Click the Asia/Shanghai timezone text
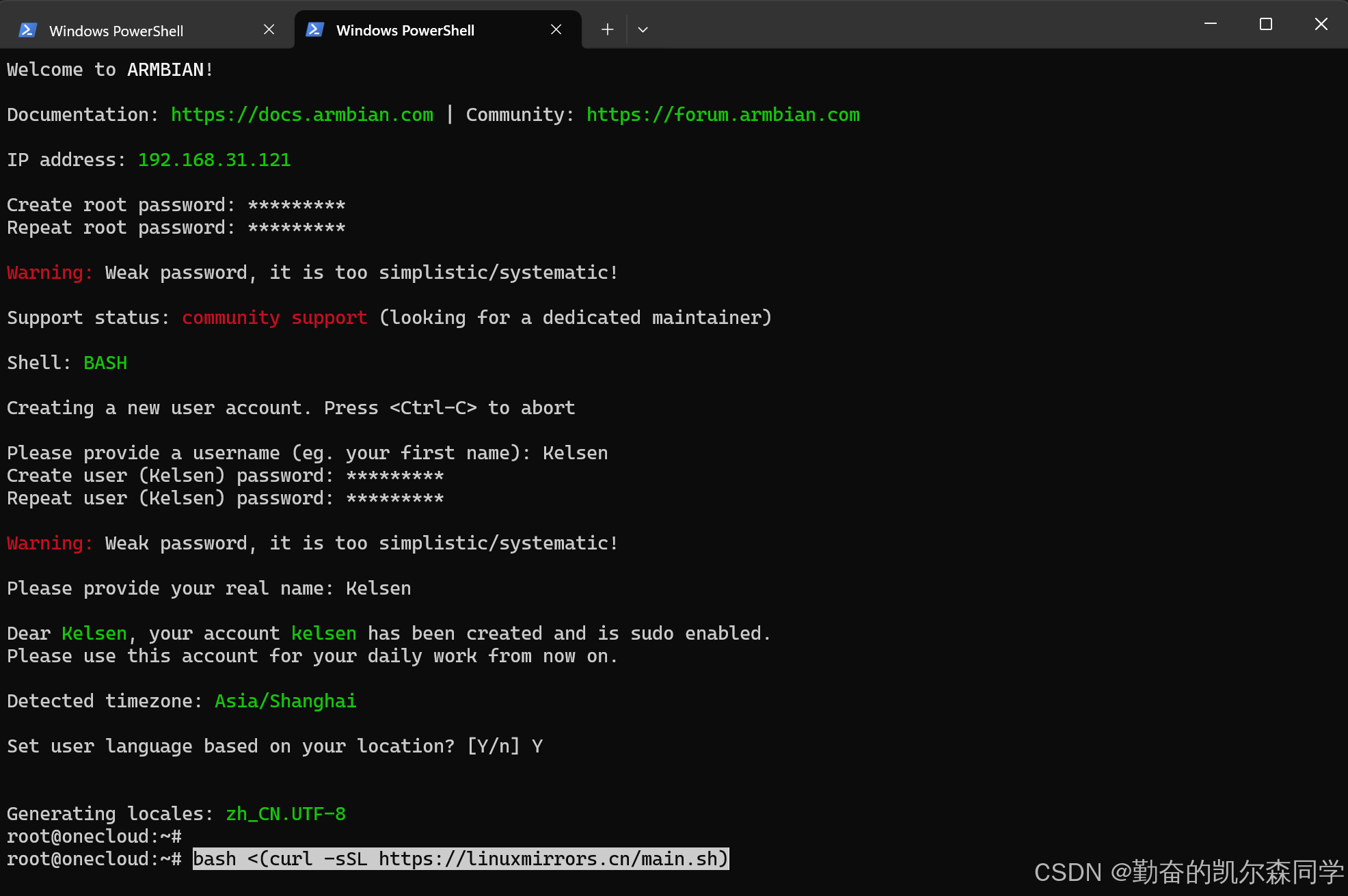This screenshot has height=896, width=1348. pyautogui.click(x=285, y=701)
